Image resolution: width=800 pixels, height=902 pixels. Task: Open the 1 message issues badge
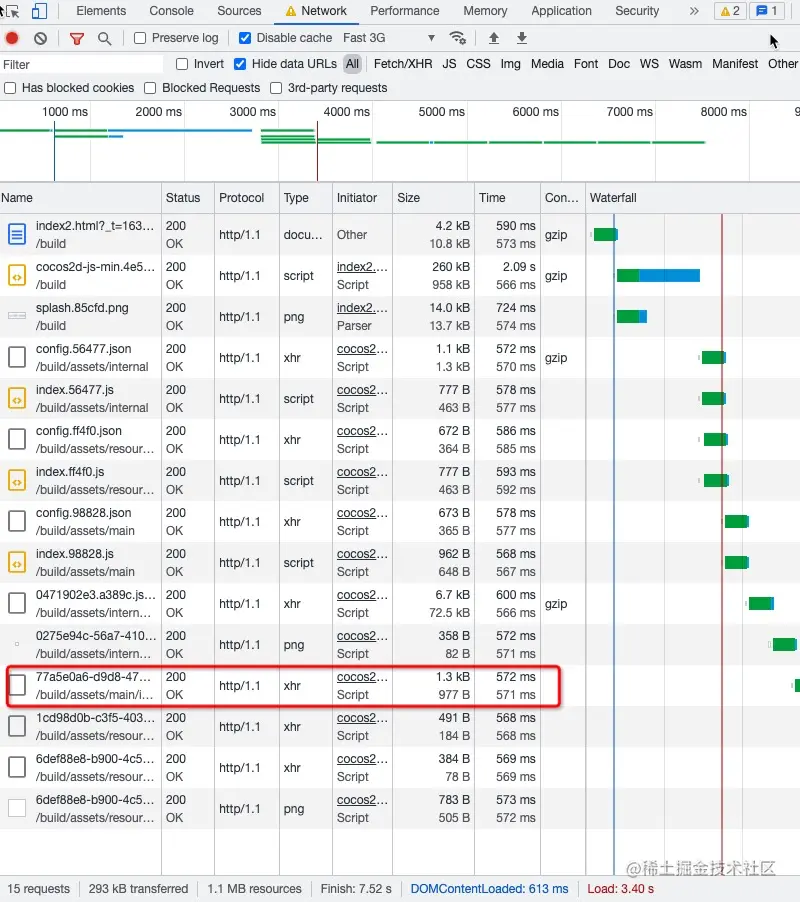point(767,11)
